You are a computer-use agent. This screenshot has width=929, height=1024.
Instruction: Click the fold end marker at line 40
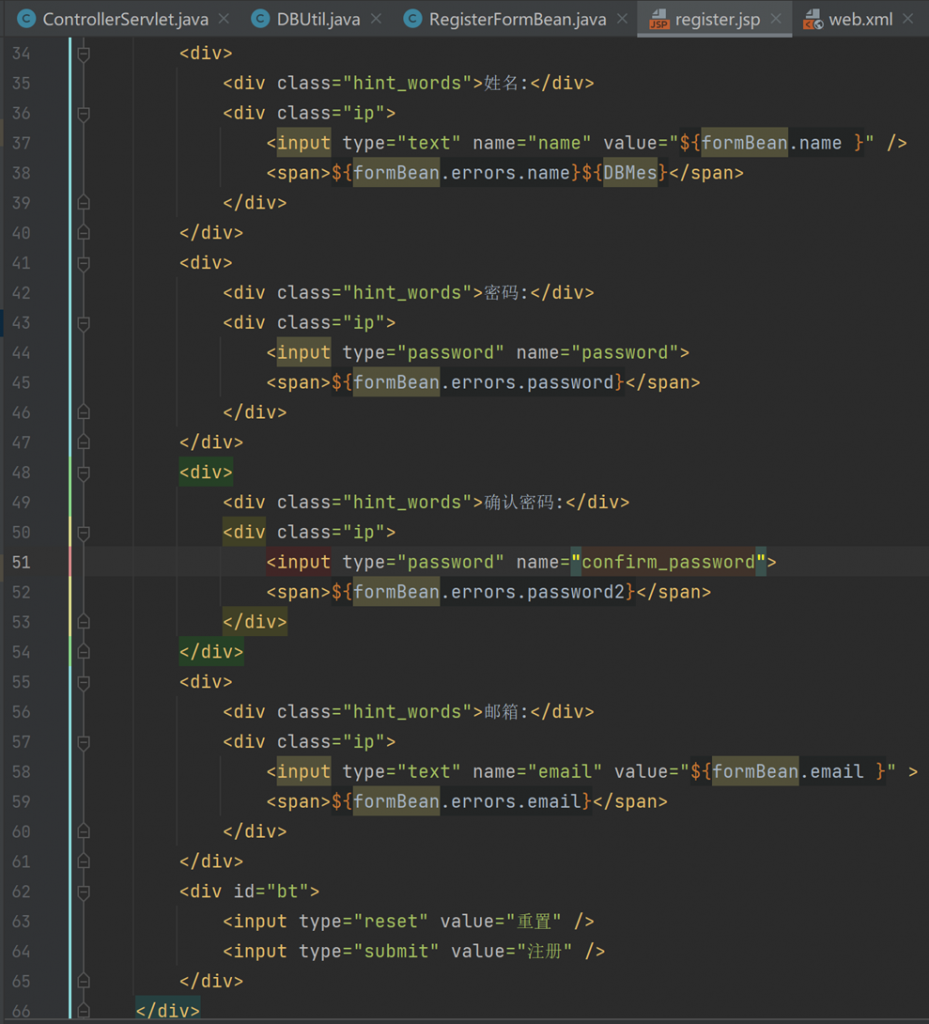[x=84, y=232]
